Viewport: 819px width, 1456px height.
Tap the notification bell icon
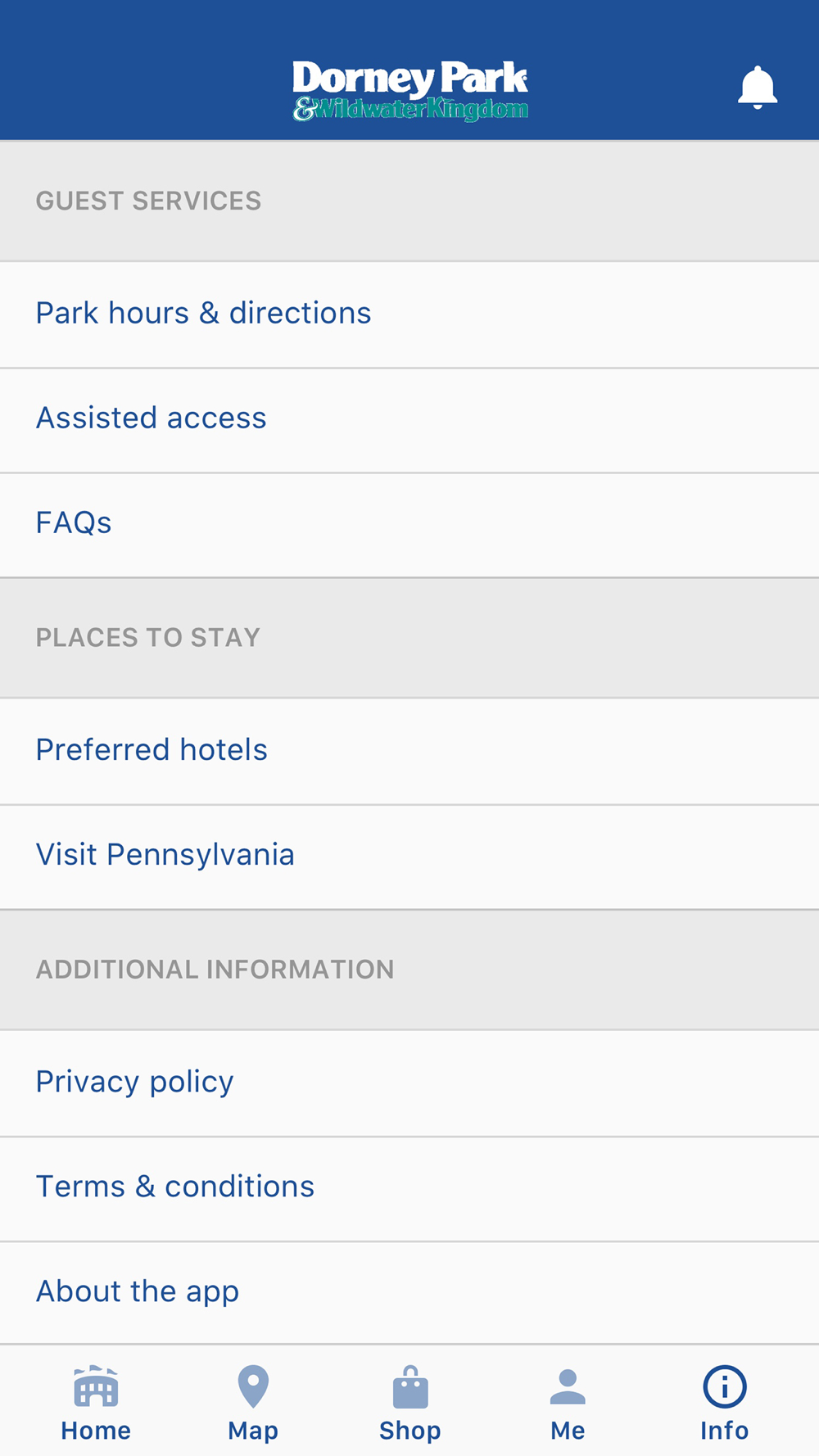point(758,88)
